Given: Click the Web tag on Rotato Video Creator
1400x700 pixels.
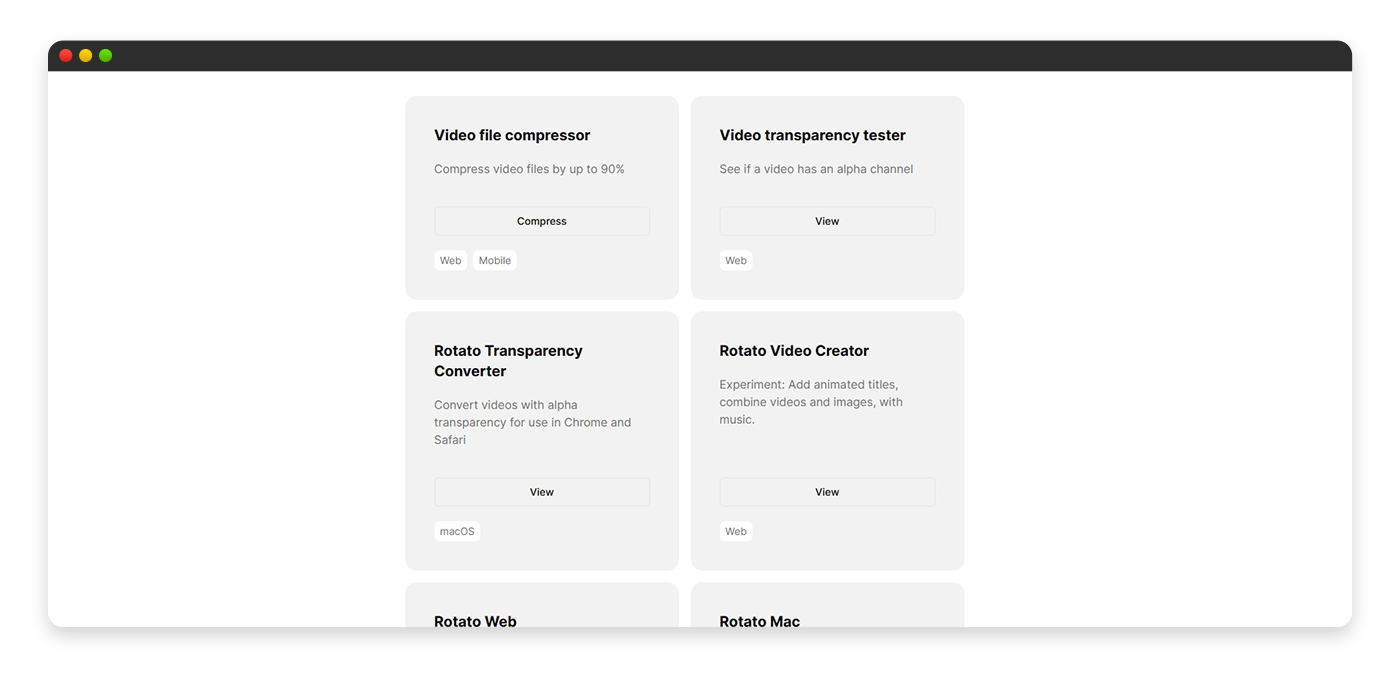Looking at the screenshot, I should point(736,531).
